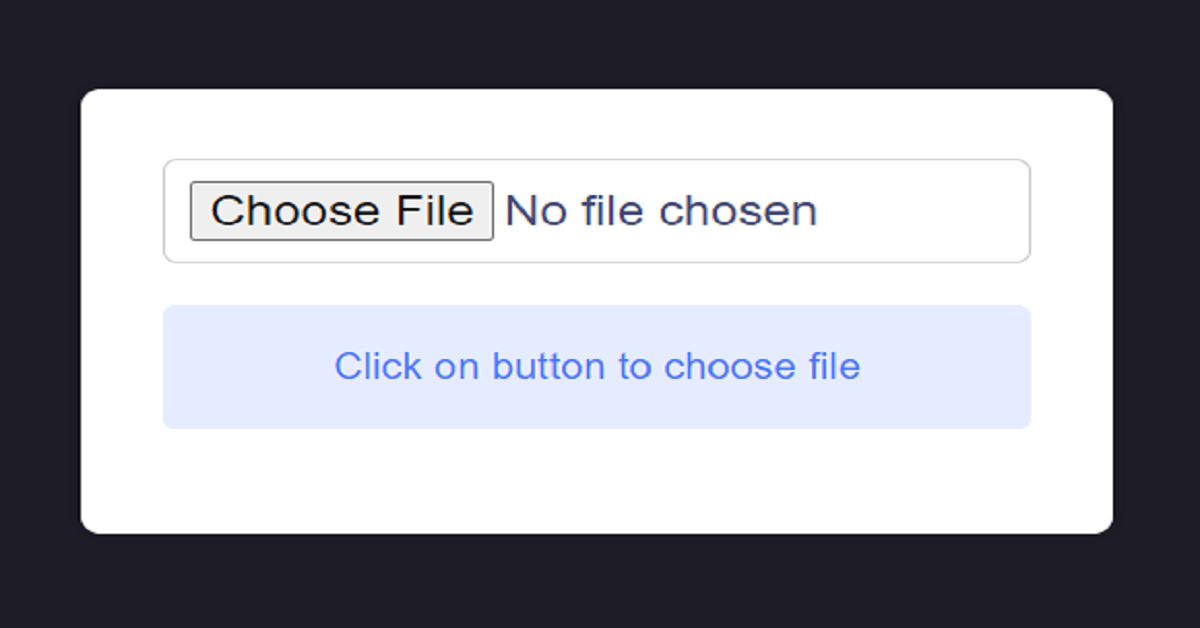Click the white card below the blue panel
The height and width of the screenshot is (628, 1200).
tap(597, 482)
